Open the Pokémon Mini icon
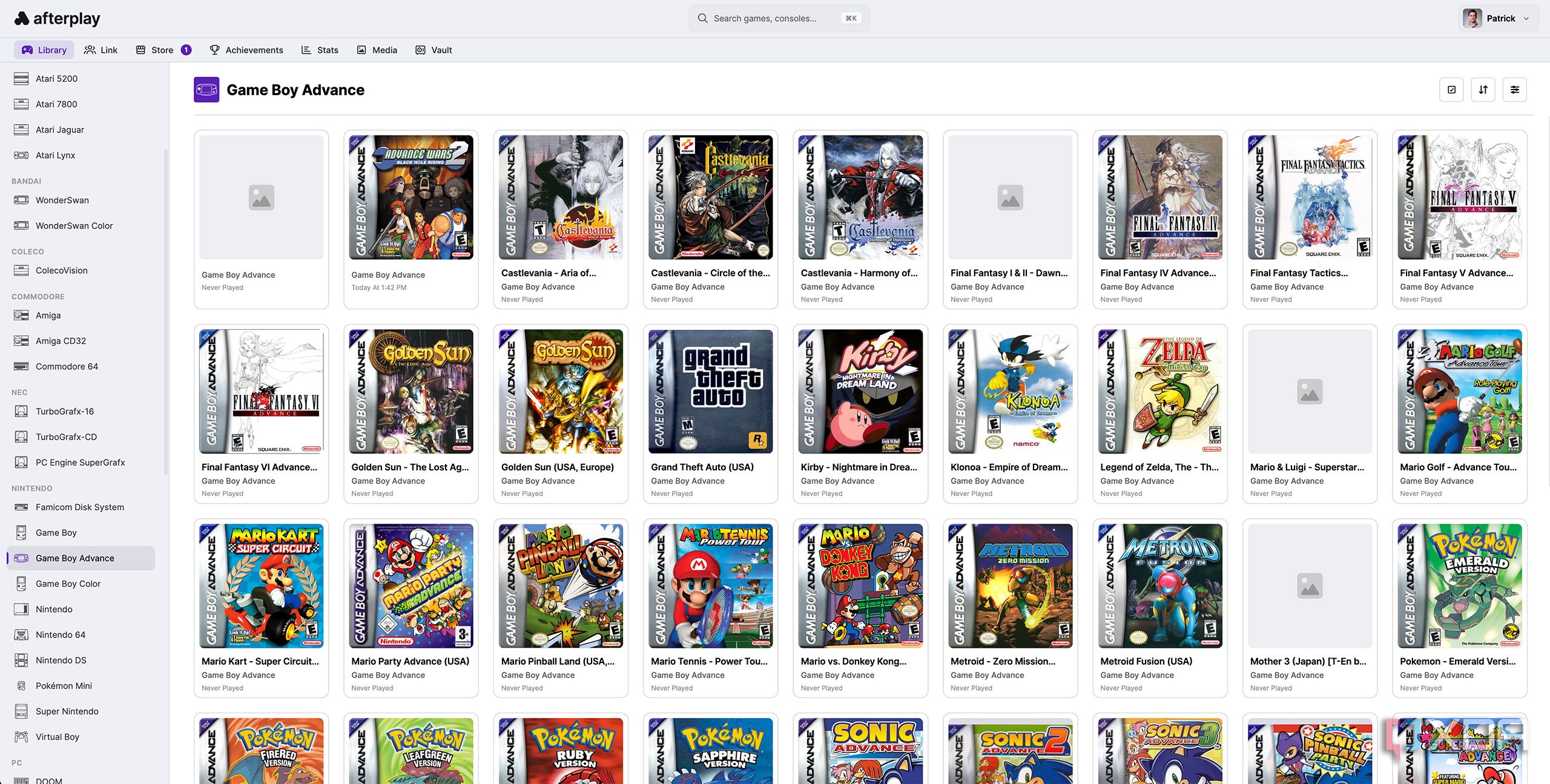Image resolution: width=1550 pixels, height=784 pixels. coord(21,686)
